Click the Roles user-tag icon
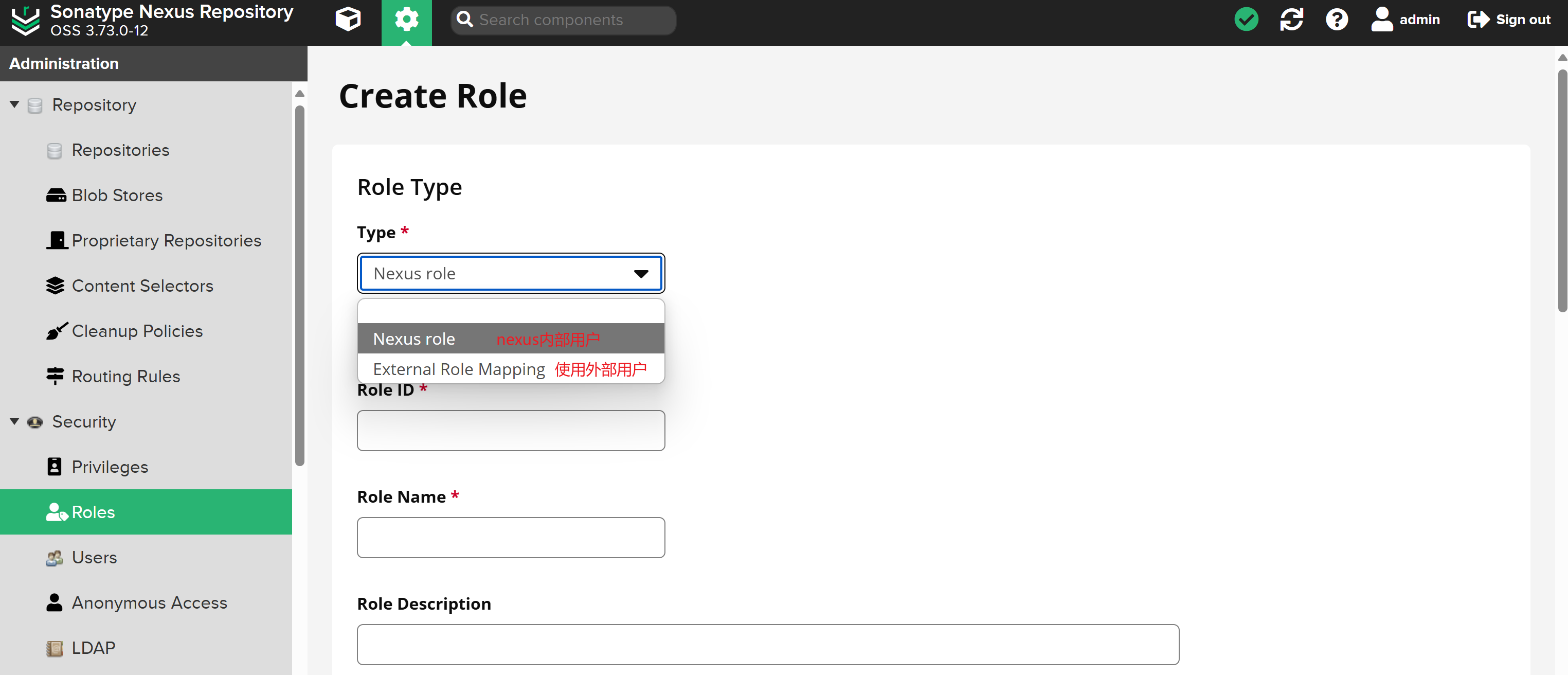The height and width of the screenshot is (675, 1568). click(57, 512)
